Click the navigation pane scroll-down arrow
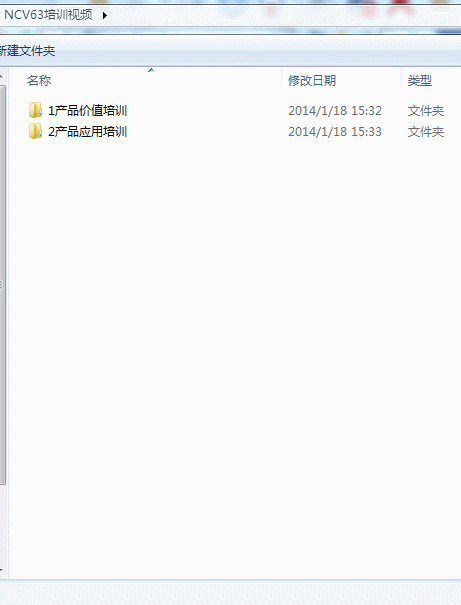Screen dimensions: 461x605 pyautogui.click(x=2, y=570)
